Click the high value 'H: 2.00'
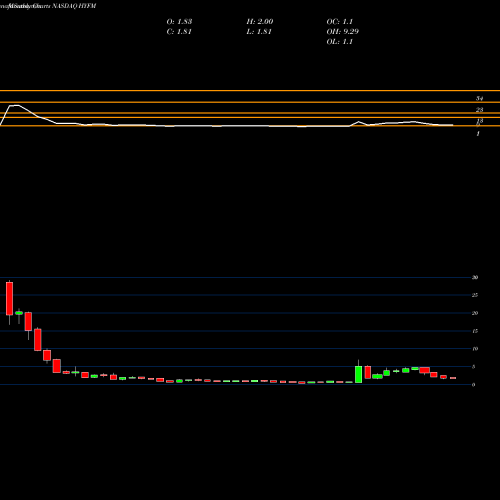This screenshot has height=500, width=500. [x=260, y=22]
